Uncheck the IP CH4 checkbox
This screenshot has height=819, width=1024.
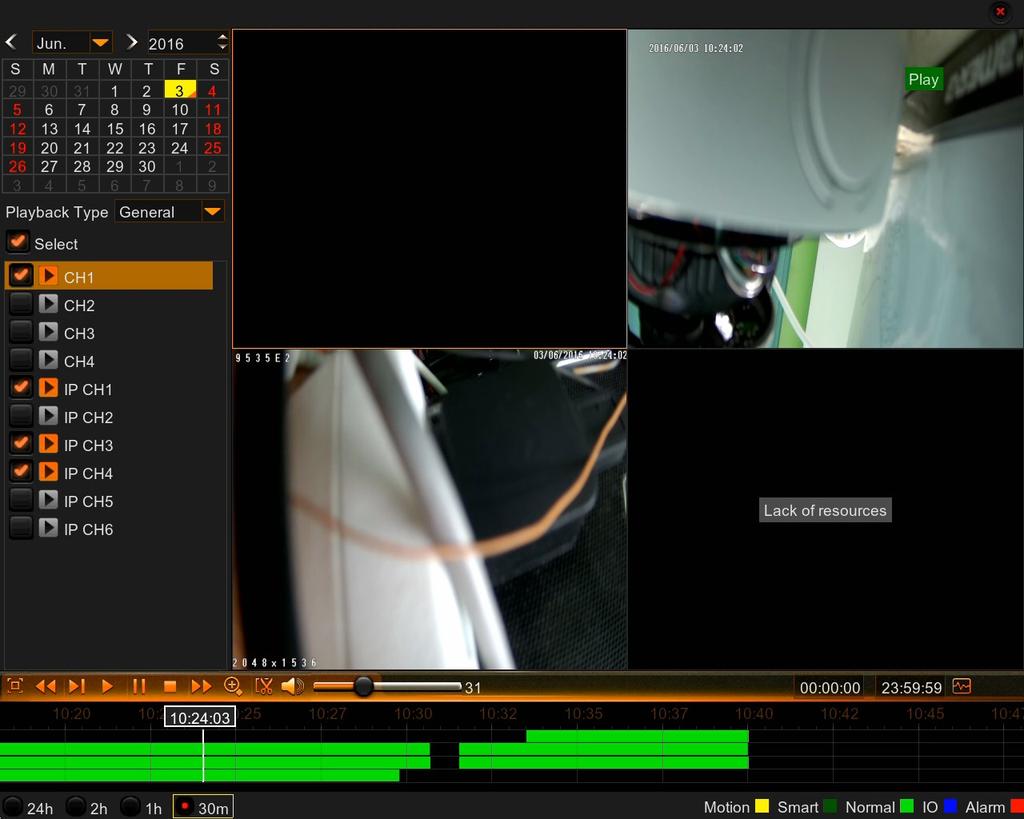point(20,472)
